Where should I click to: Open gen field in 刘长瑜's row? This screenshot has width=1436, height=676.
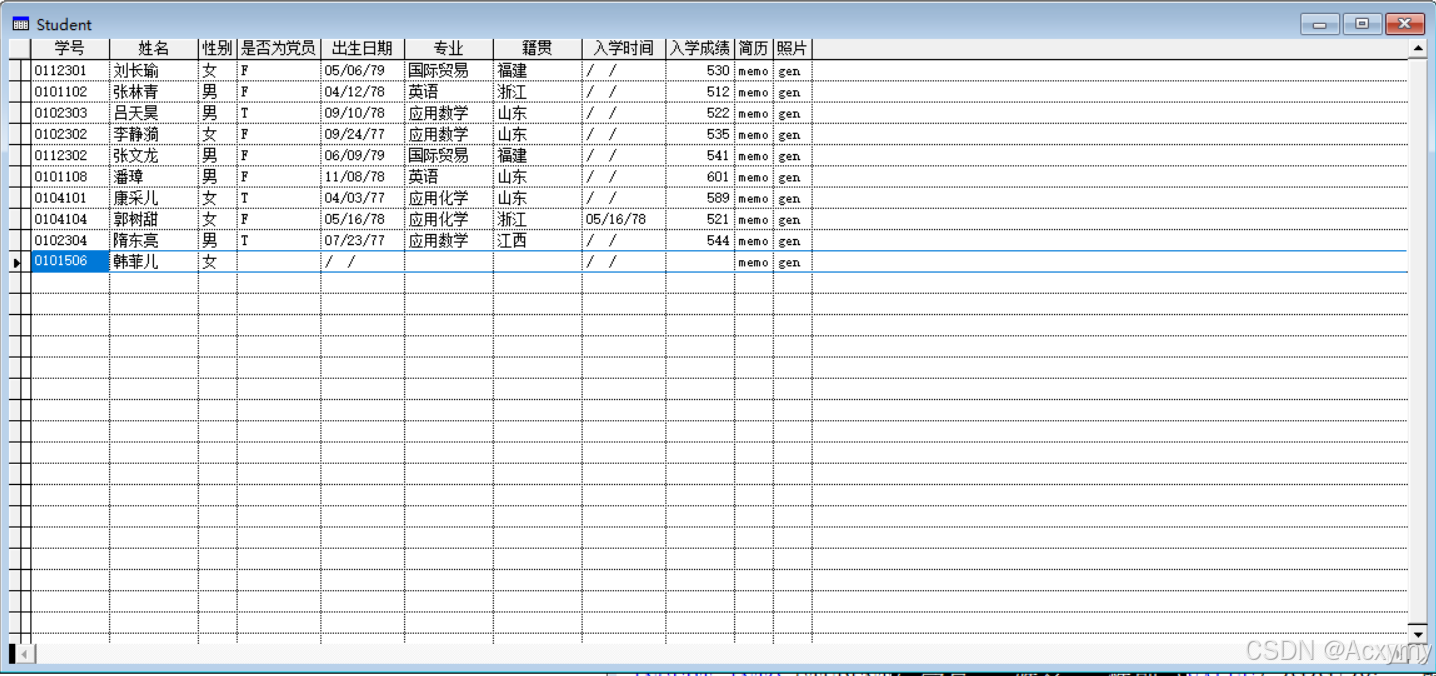[792, 70]
